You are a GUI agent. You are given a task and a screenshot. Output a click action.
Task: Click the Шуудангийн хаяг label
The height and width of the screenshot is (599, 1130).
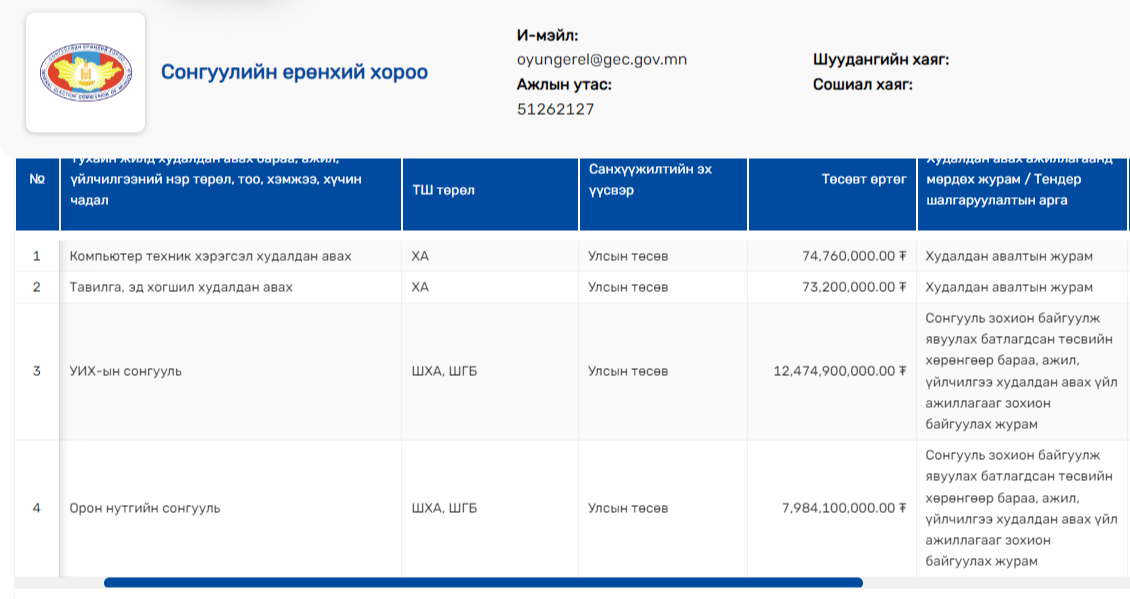(881, 60)
